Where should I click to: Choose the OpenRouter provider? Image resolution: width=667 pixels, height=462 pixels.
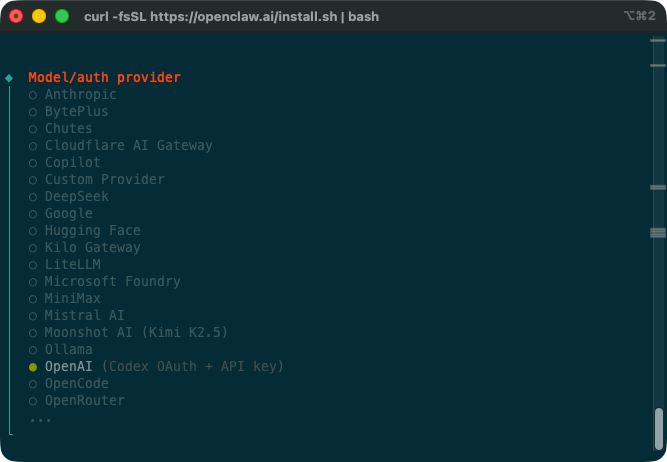(84, 401)
